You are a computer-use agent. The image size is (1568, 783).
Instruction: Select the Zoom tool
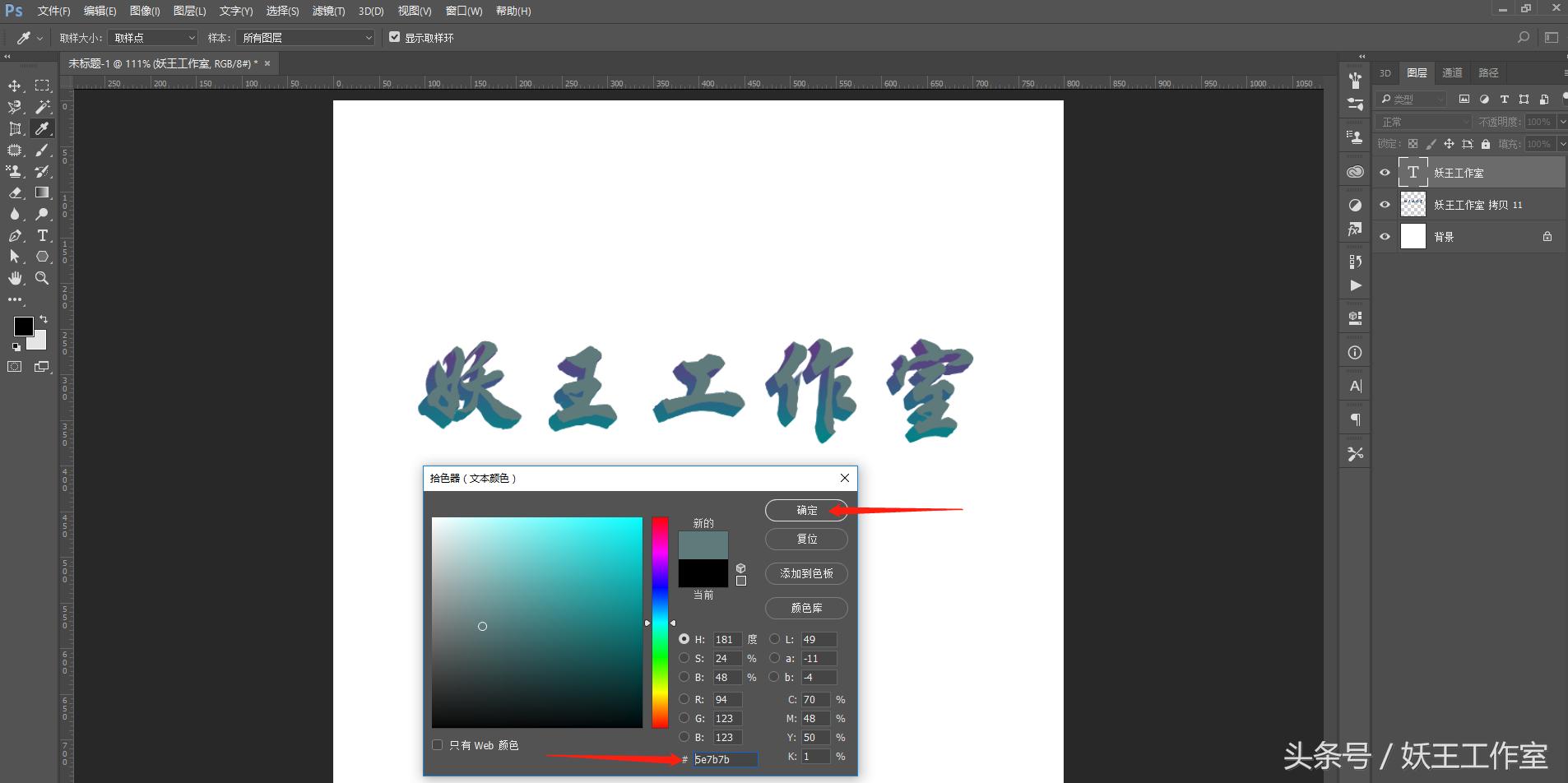(43, 278)
